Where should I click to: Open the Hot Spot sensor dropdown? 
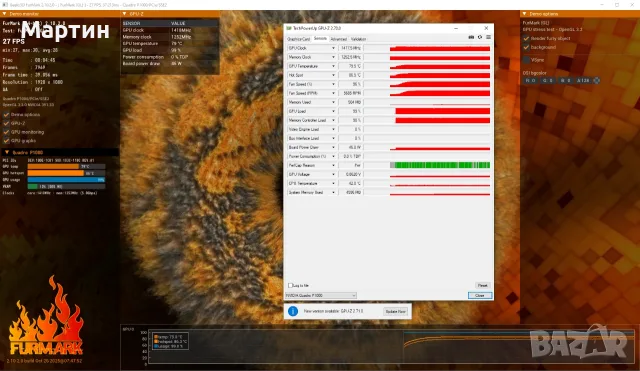tap(333, 75)
